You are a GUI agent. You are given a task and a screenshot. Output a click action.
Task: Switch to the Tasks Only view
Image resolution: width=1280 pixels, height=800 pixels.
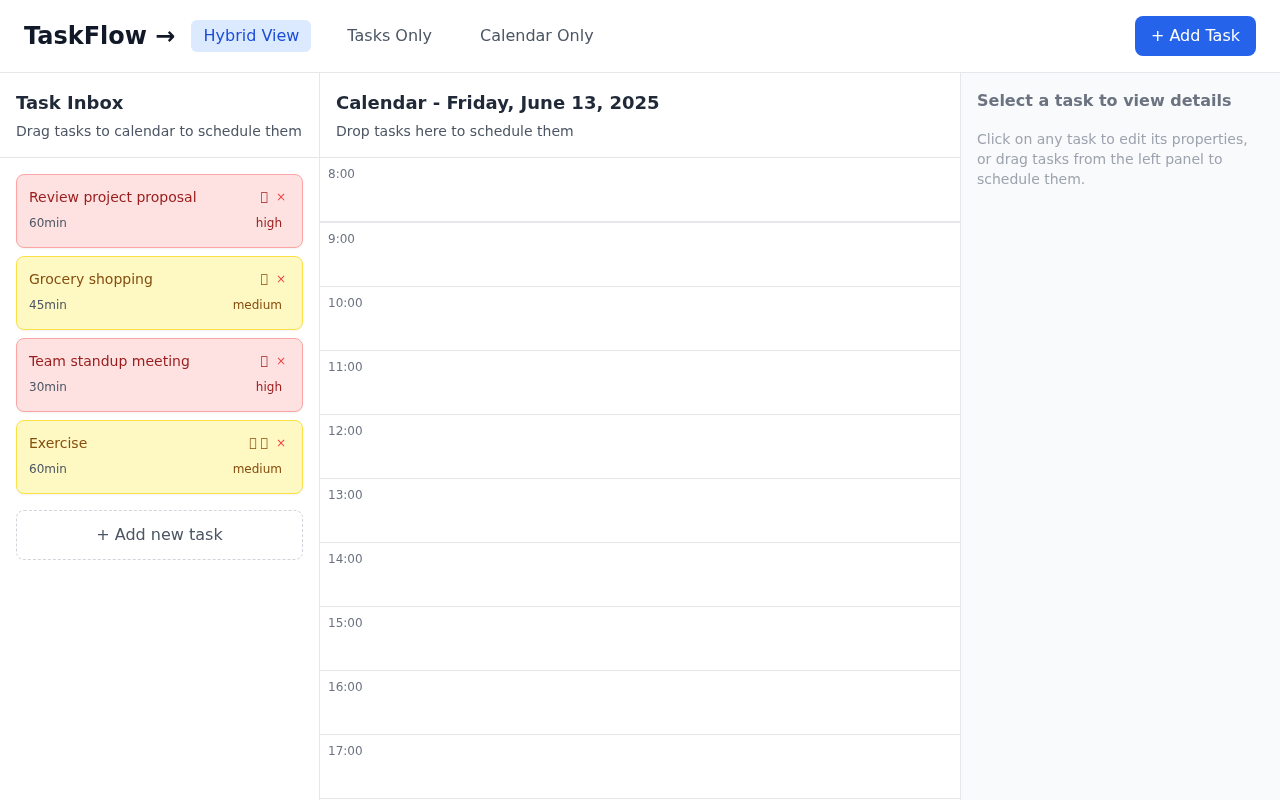[x=389, y=35]
